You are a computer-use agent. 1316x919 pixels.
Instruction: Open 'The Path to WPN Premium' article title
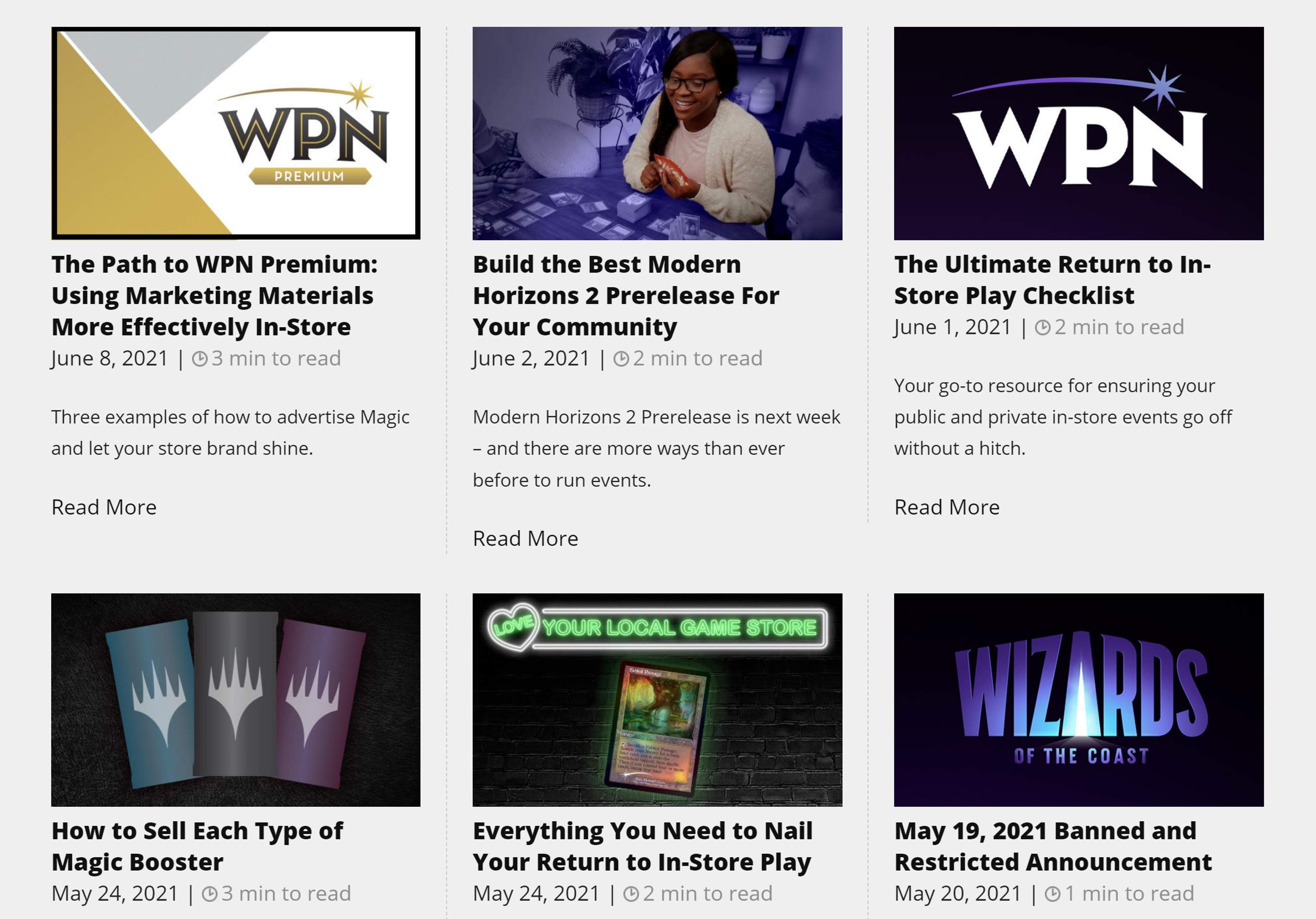(215, 295)
